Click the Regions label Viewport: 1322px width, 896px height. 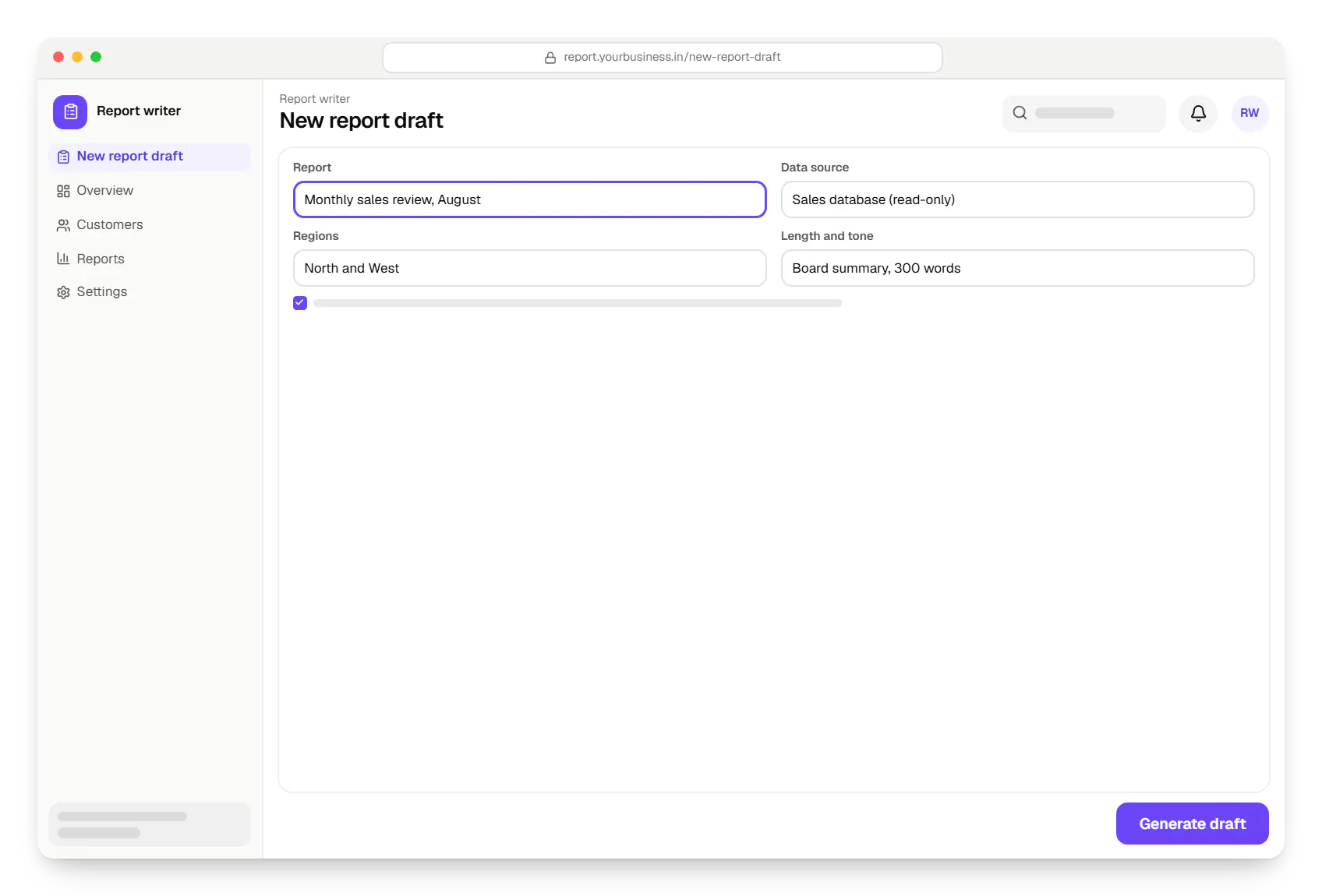point(316,236)
